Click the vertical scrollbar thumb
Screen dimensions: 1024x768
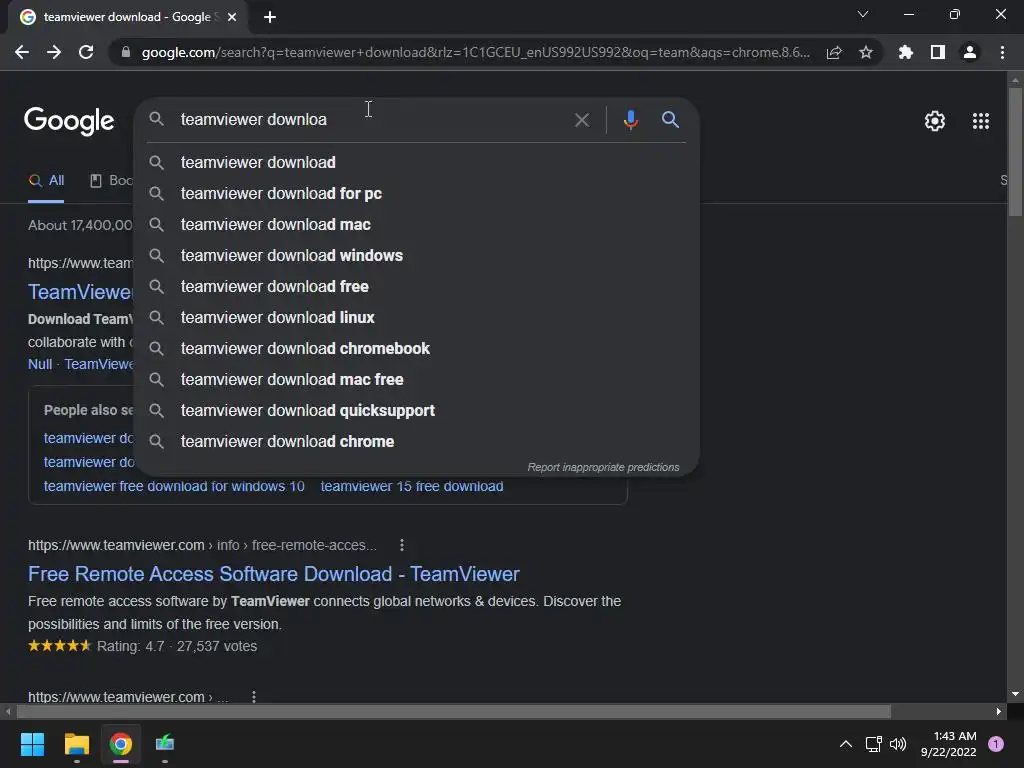coord(1015,152)
